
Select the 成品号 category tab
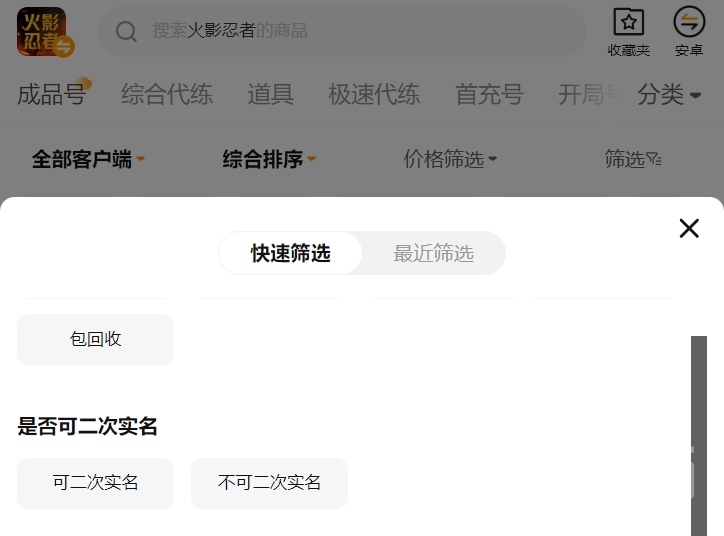52,95
